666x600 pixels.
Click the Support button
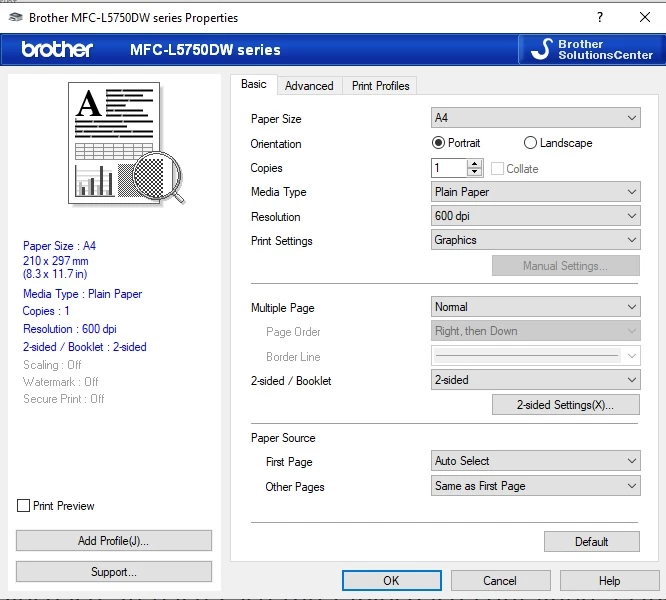coord(114,572)
